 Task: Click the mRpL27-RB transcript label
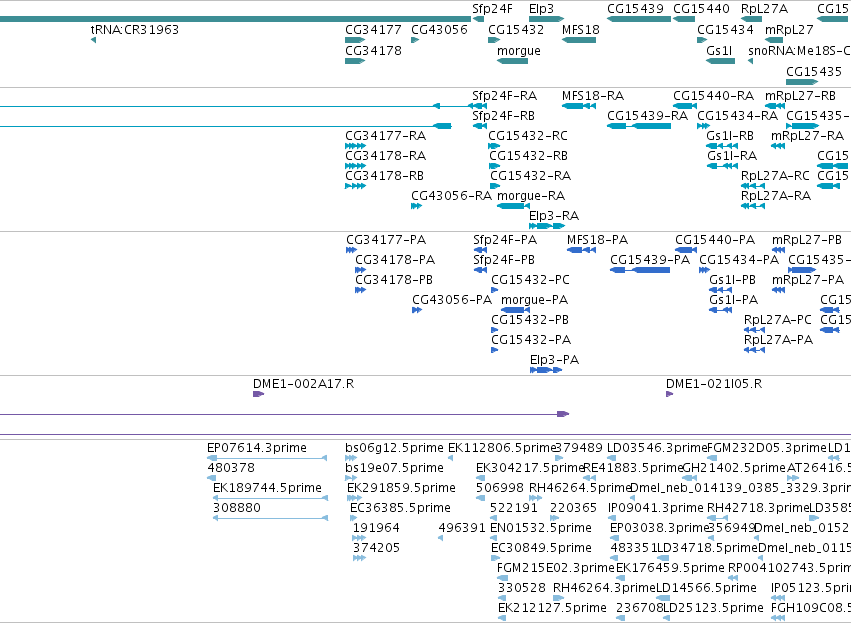pos(801,96)
